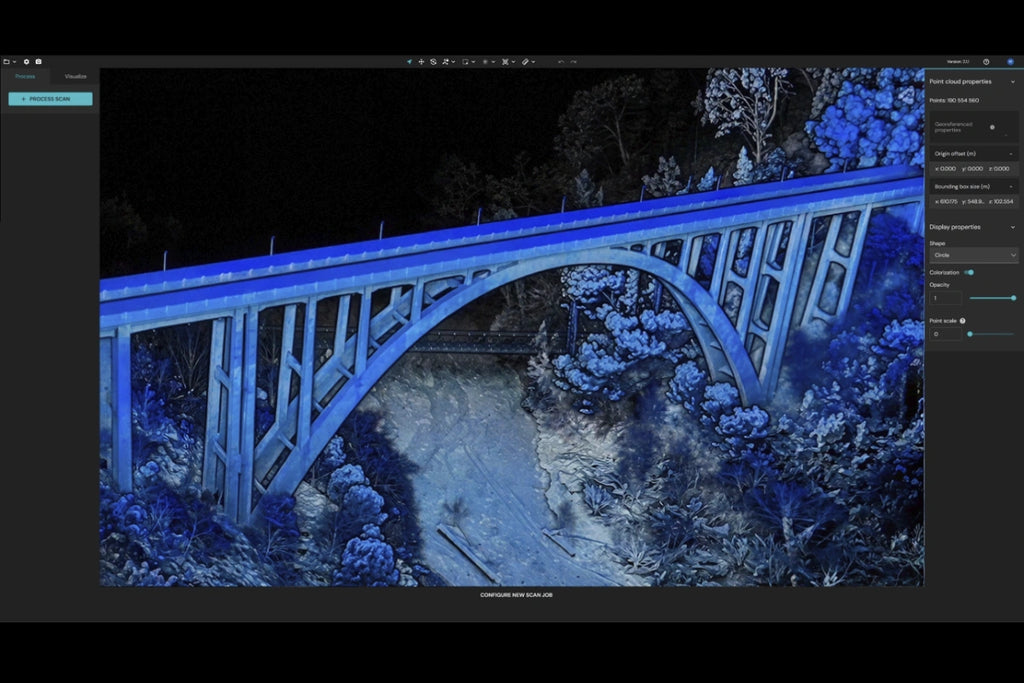Click the Opacity slider track
Screen dimensions: 1024x683
coord(992,298)
